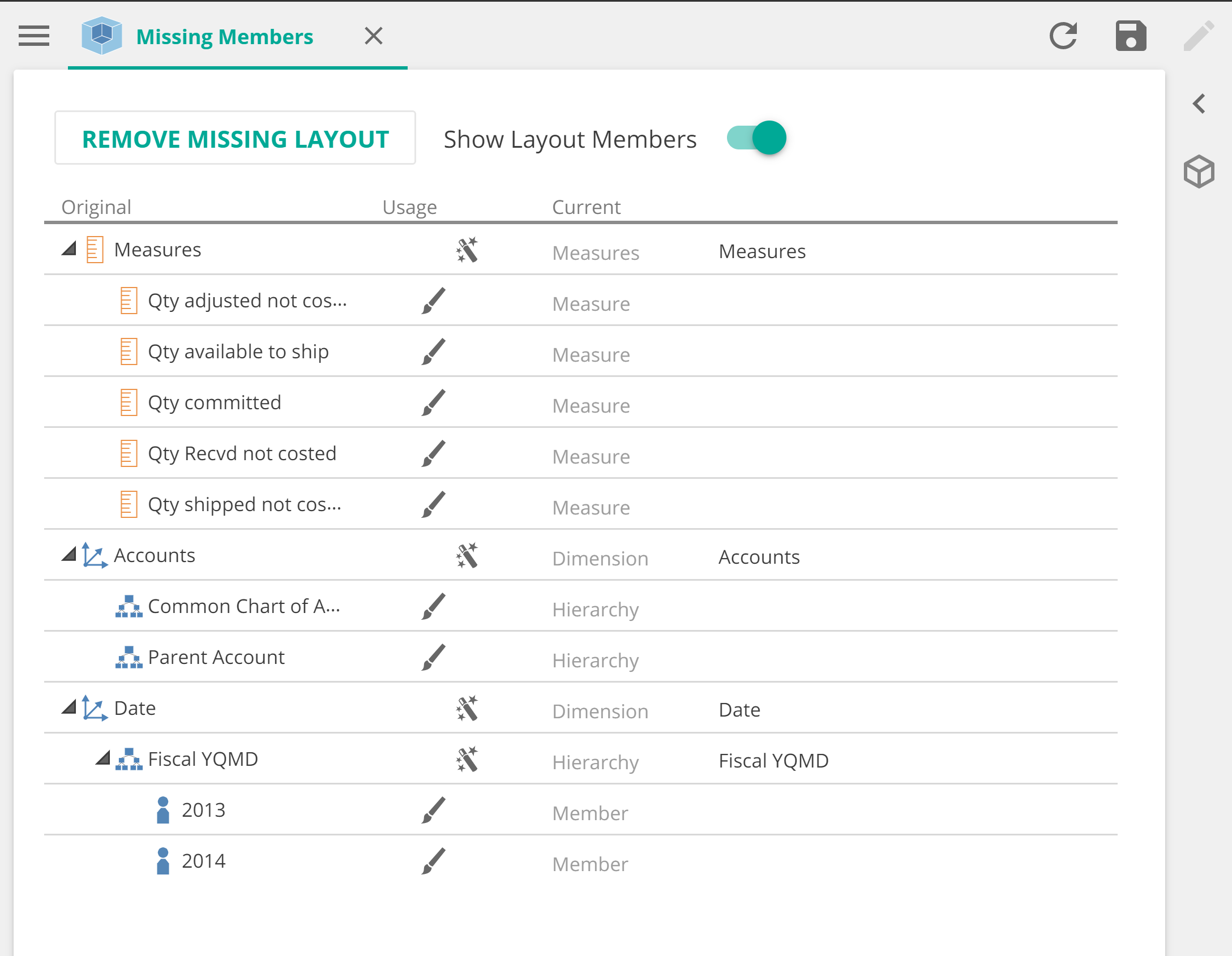Click the brush icon for Qty available to ship
The width and height of the screenshot is (1232, 956).
(434, 351)
